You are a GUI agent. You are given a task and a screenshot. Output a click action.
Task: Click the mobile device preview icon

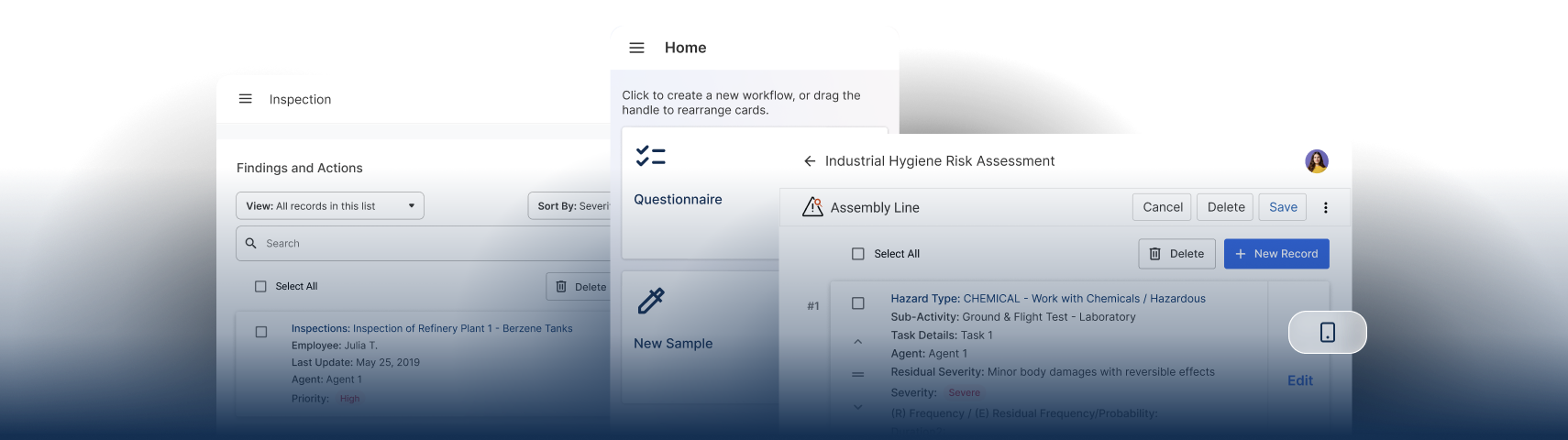1327,332
